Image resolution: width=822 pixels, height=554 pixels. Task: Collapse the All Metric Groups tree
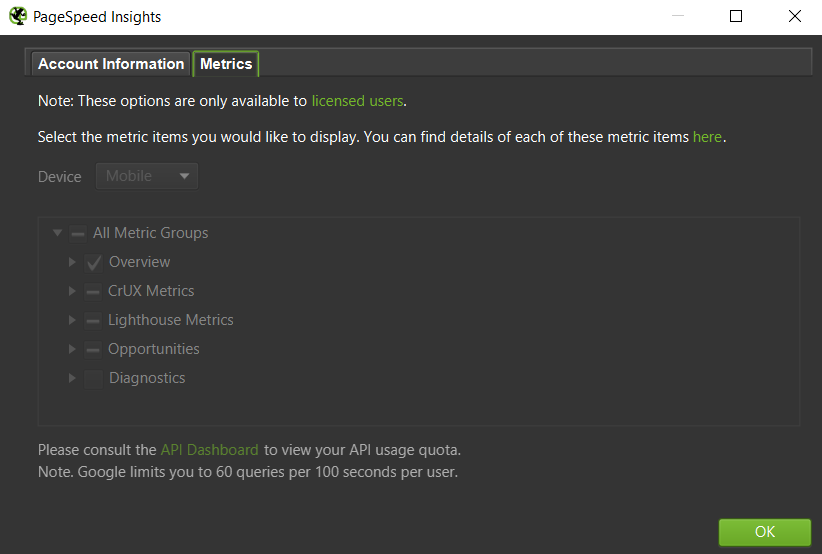click(x=58, y=233)
